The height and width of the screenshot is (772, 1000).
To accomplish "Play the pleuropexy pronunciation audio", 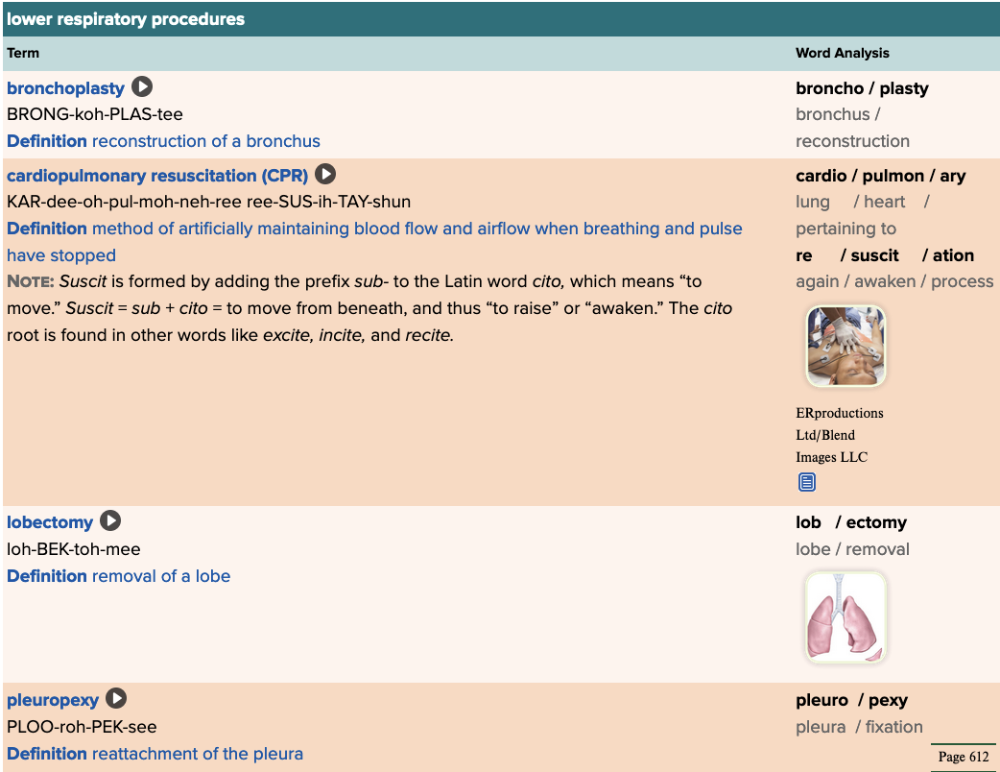I will pyautogui.click(x=117, y=700).
